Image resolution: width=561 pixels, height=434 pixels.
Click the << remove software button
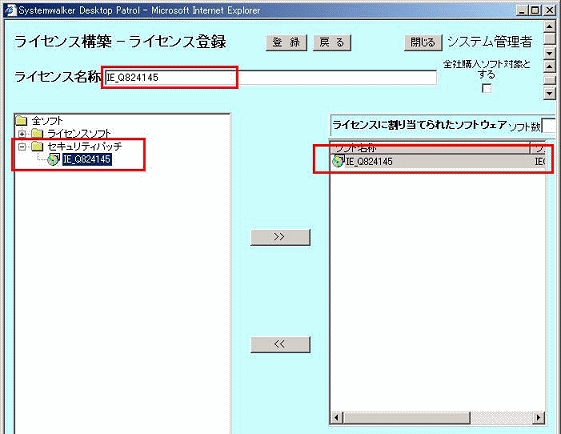280,344
